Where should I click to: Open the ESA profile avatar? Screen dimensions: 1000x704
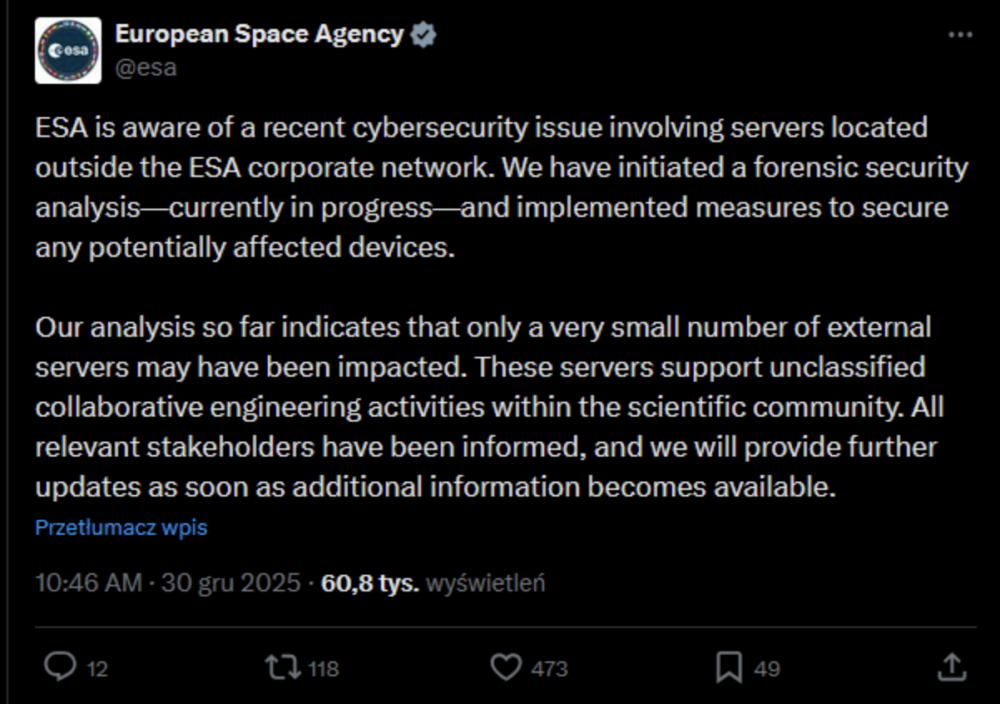click(x=68, y=50)
